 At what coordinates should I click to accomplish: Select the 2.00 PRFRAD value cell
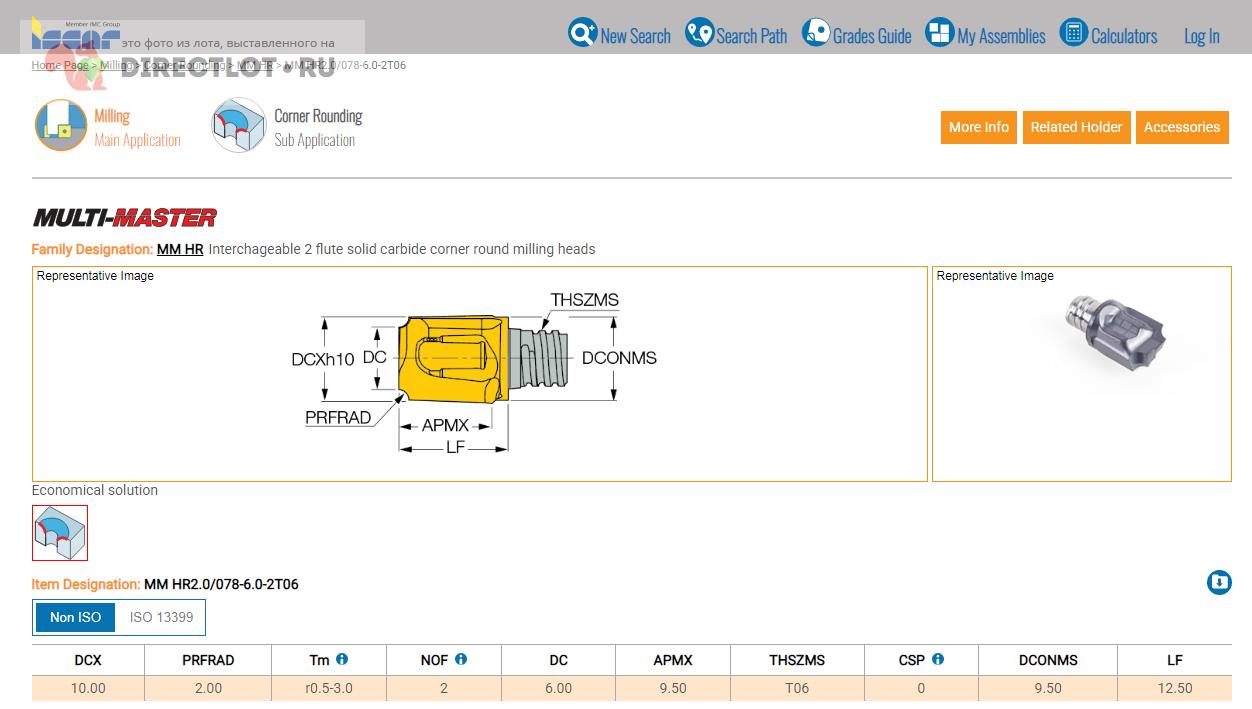208,688
